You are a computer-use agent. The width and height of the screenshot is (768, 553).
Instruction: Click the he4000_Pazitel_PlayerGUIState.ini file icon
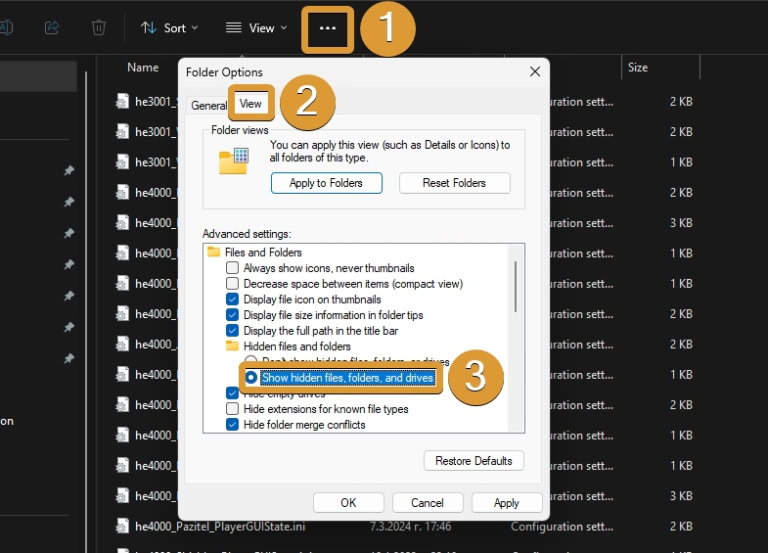pos(123,526)
